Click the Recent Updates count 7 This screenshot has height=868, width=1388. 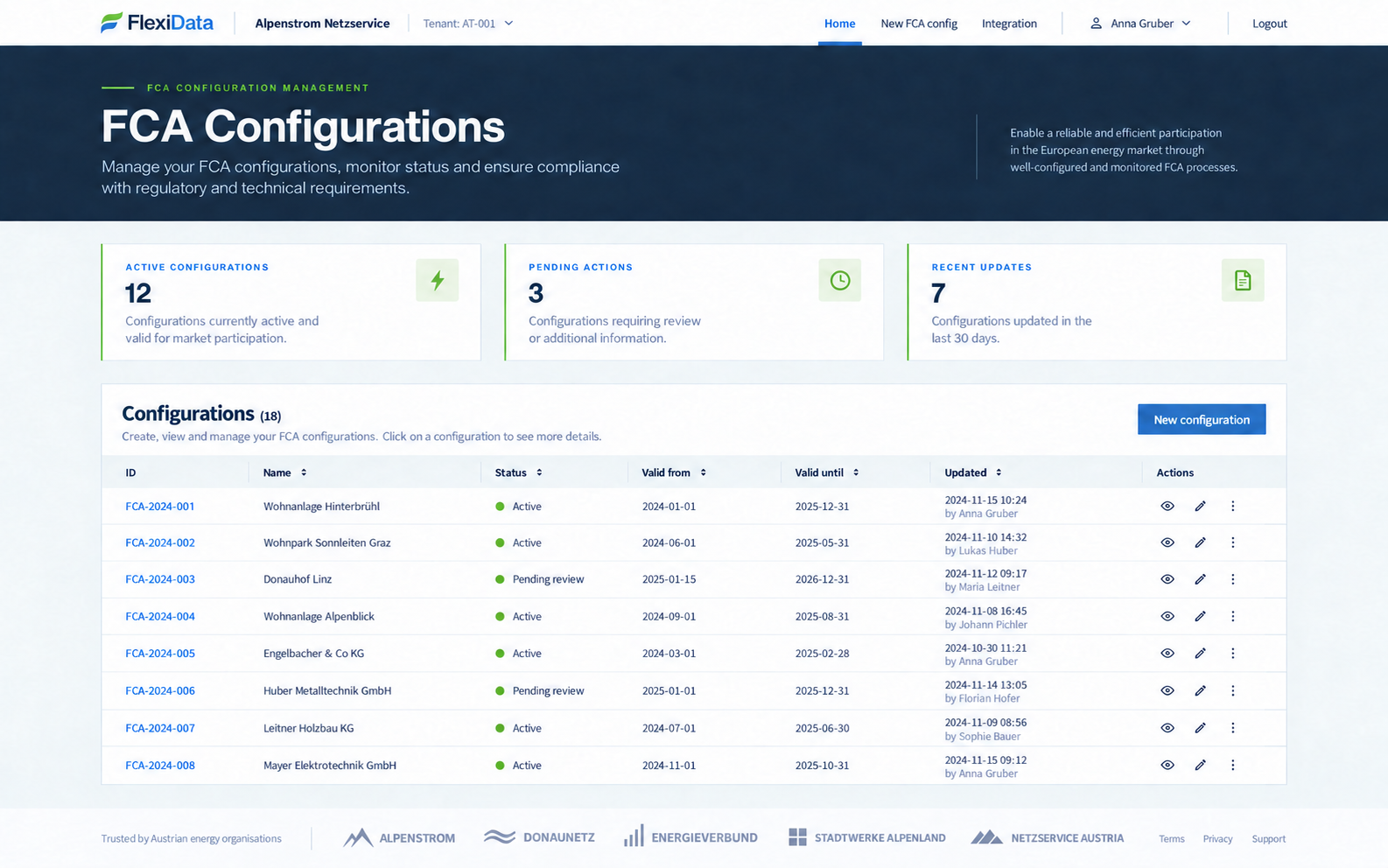click(938, 292)
